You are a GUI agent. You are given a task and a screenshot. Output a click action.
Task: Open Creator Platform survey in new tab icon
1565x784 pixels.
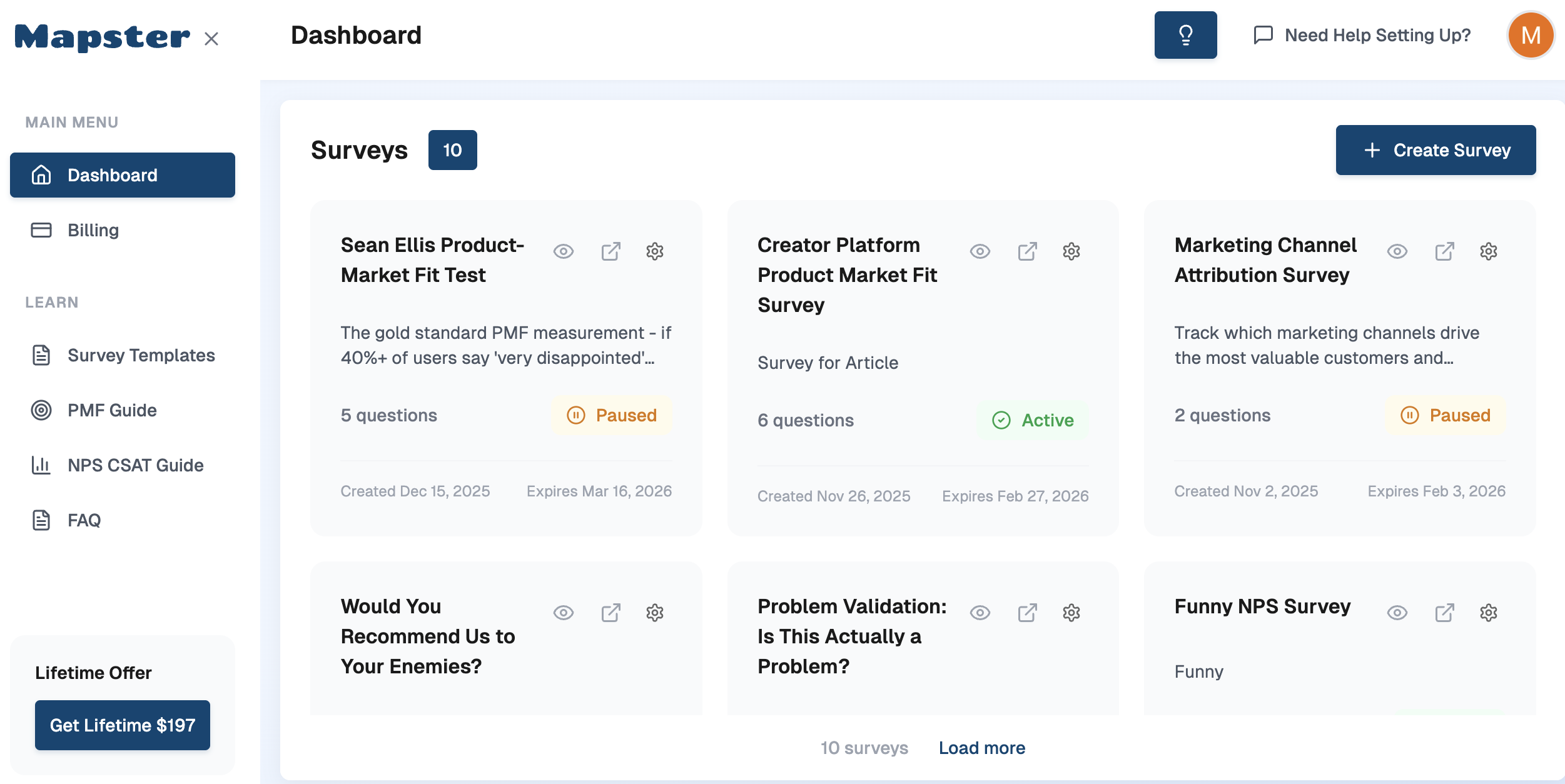[x=1027, y=251]
